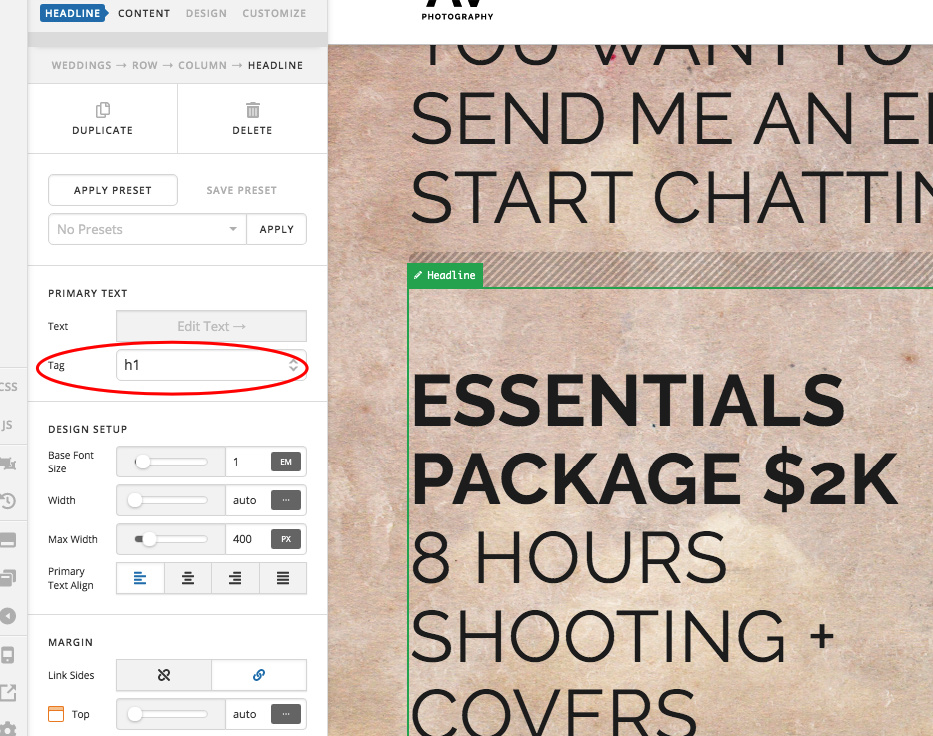Align primary text left
This screenshot has height=736, width=933.
[140, 578]
